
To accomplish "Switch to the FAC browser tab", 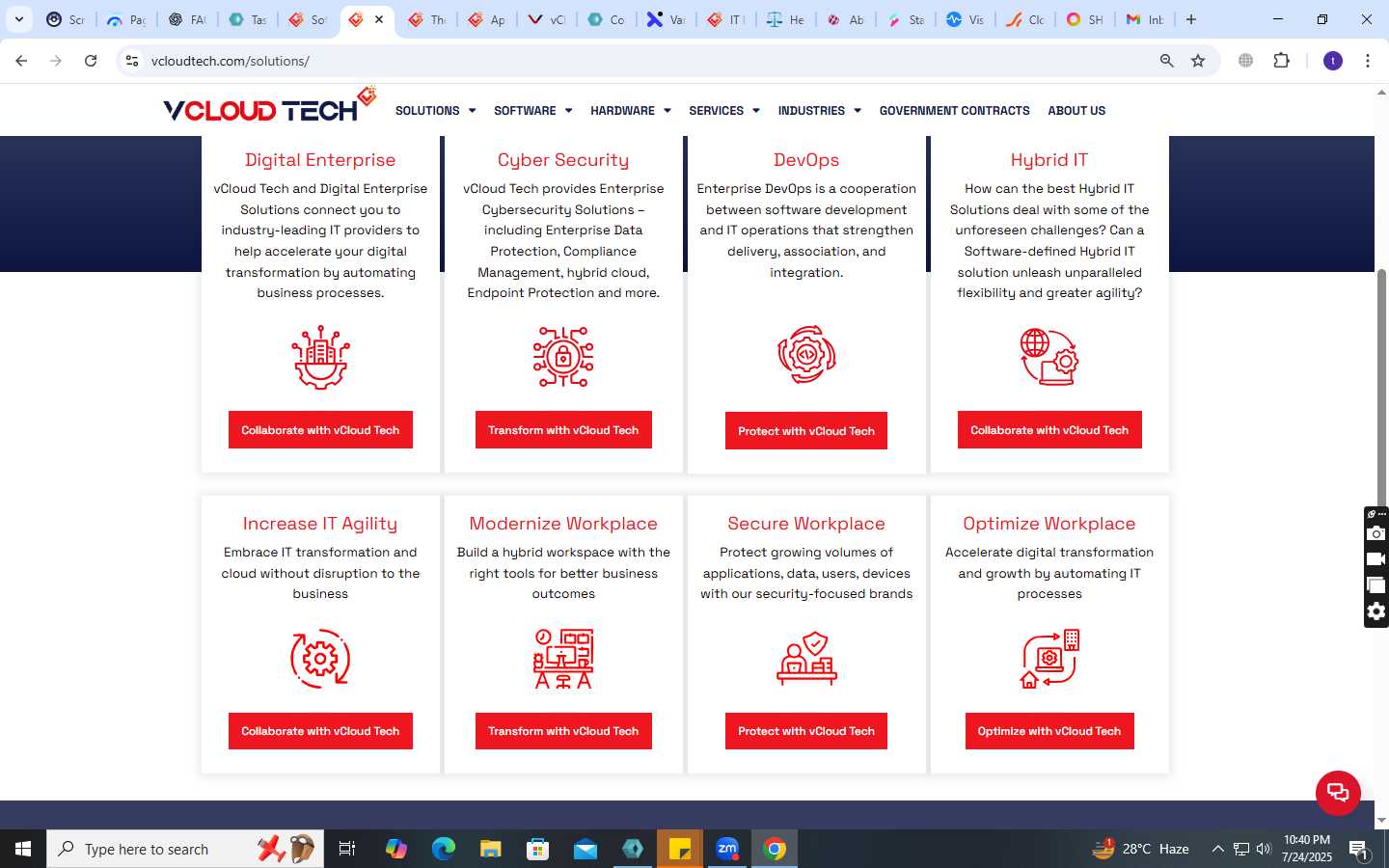I will point(188,19).
